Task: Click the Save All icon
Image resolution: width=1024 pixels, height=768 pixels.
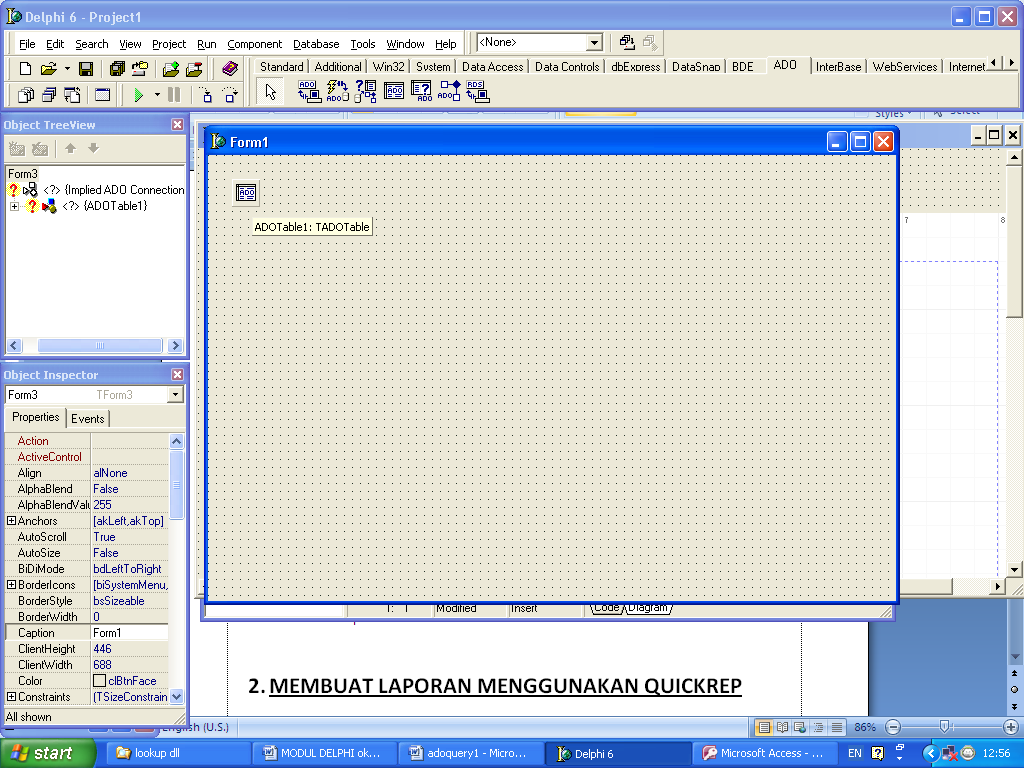Action: point(117,69)
